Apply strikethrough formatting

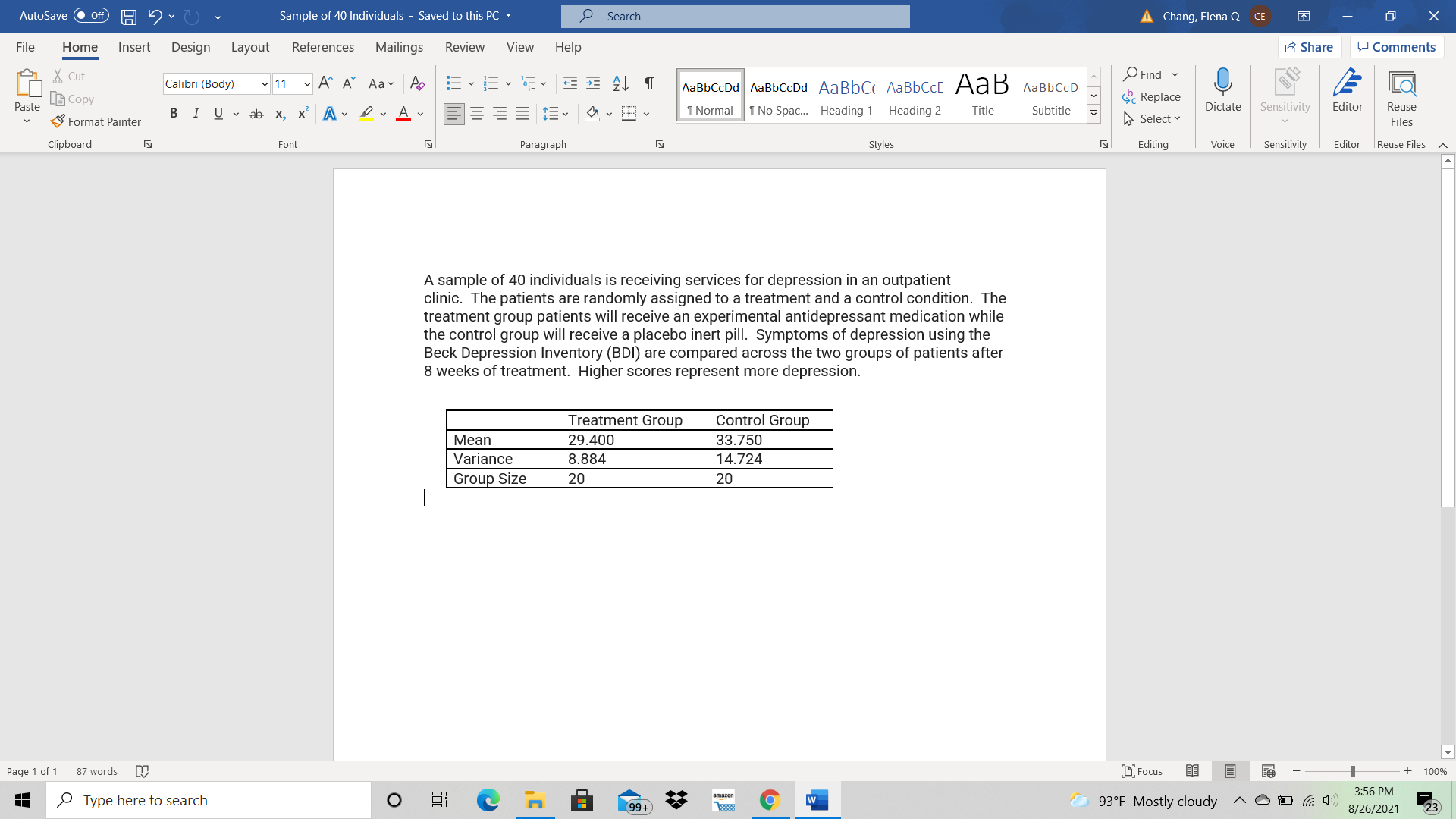coord(256,113)
